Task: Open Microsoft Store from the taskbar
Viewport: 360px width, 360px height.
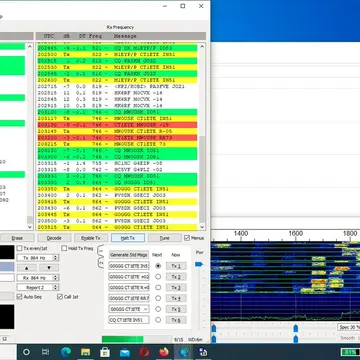Action: pyautogui.click(x=105, y=352)
